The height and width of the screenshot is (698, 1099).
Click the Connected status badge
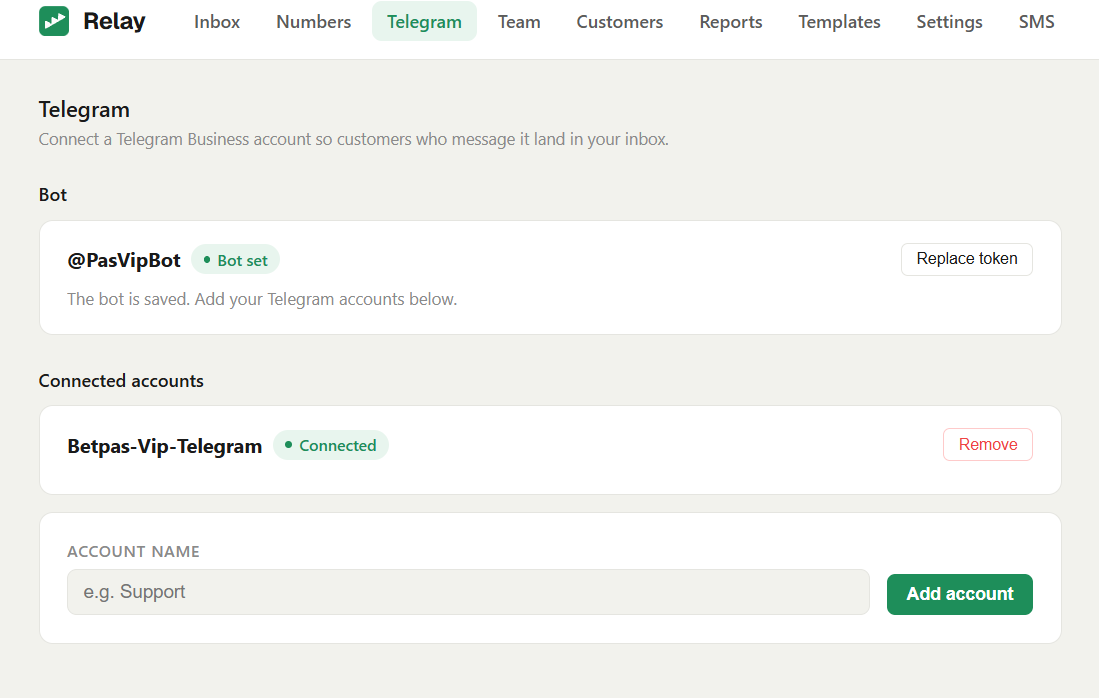(331, 445)
